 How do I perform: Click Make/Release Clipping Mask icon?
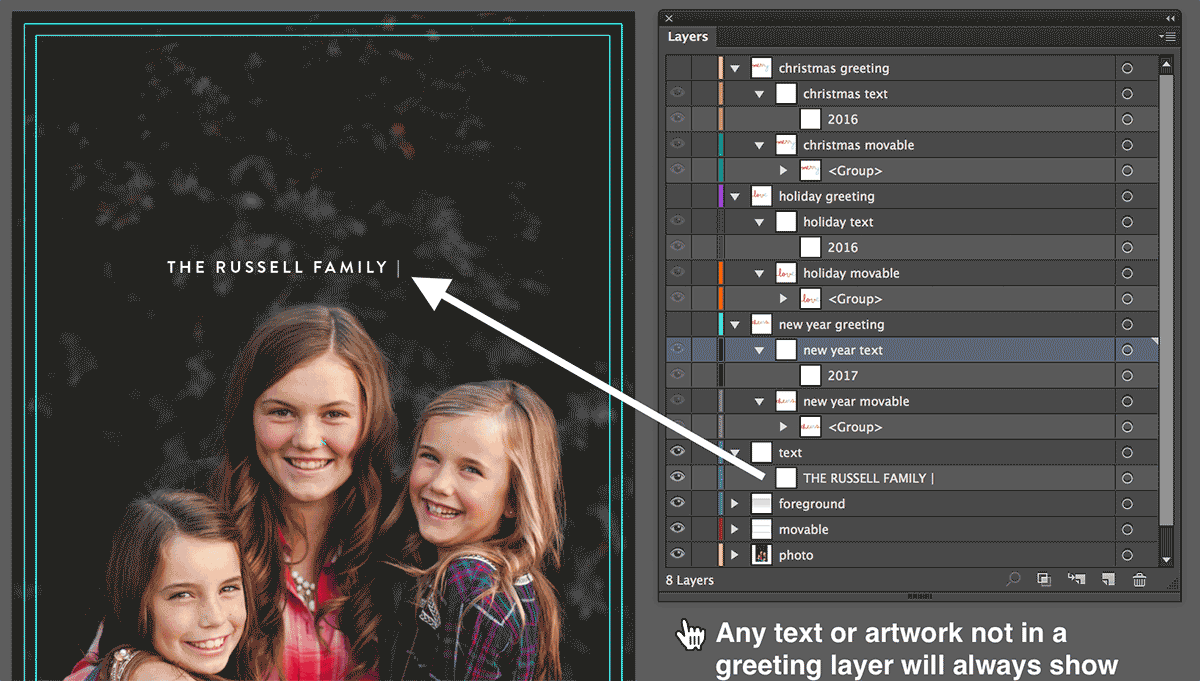[1044, 579]
